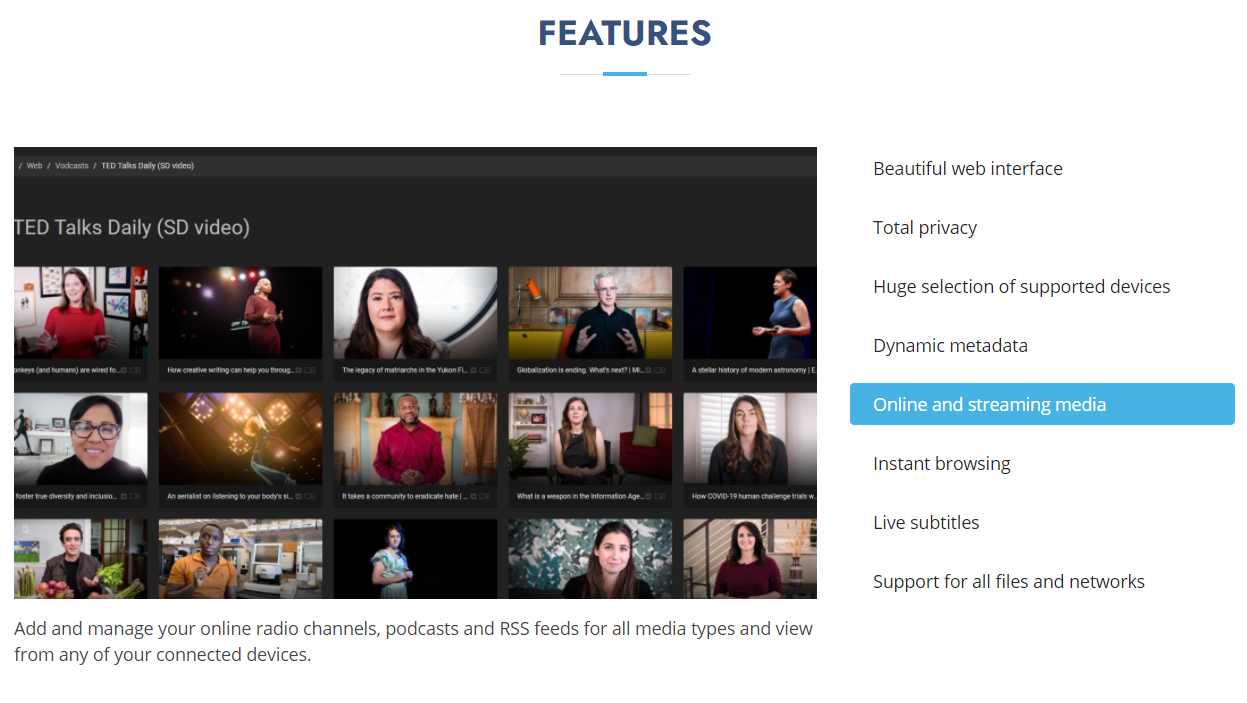Click the TED Talks Daily (SD video) page heading
The height and width of the screenshot is (703, 1247).
click(x=132, y=227)
